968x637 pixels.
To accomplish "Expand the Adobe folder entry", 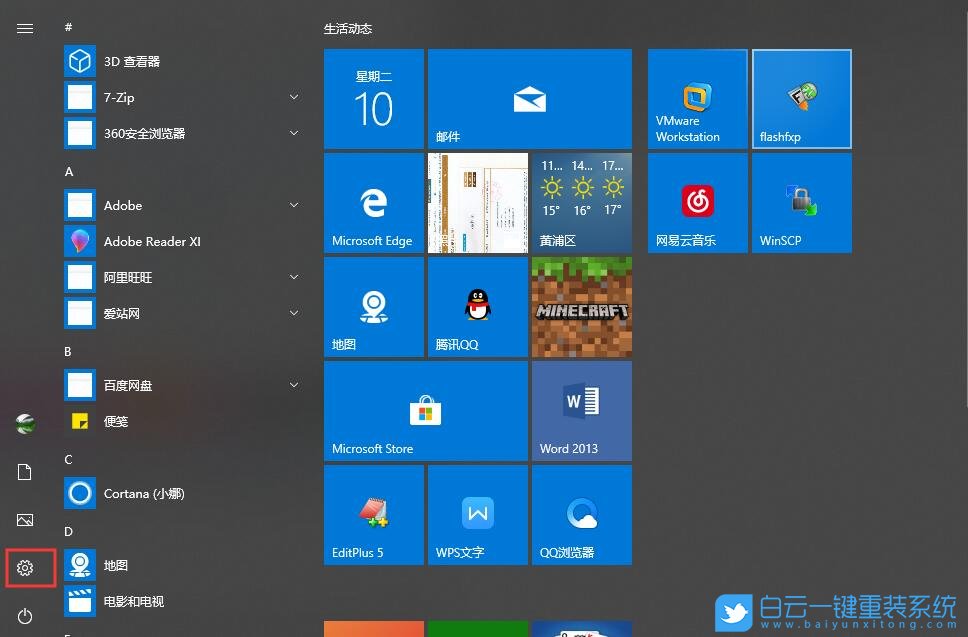I will coord(293,205).
